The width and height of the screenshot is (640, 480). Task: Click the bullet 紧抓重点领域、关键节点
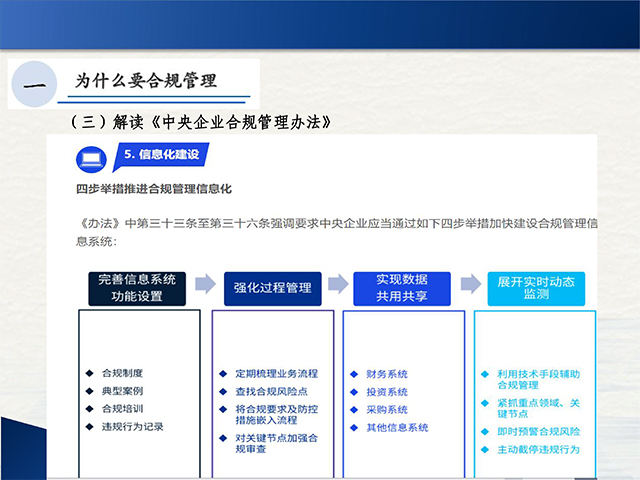[538, 408]
